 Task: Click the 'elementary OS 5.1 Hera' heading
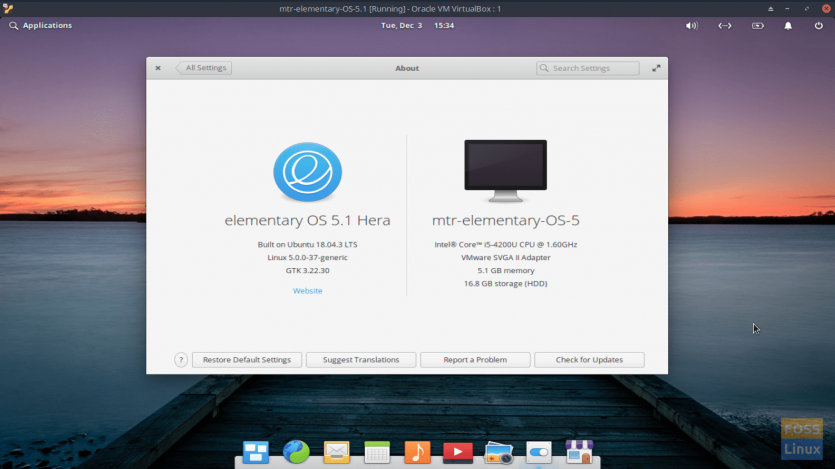(307, 220)
